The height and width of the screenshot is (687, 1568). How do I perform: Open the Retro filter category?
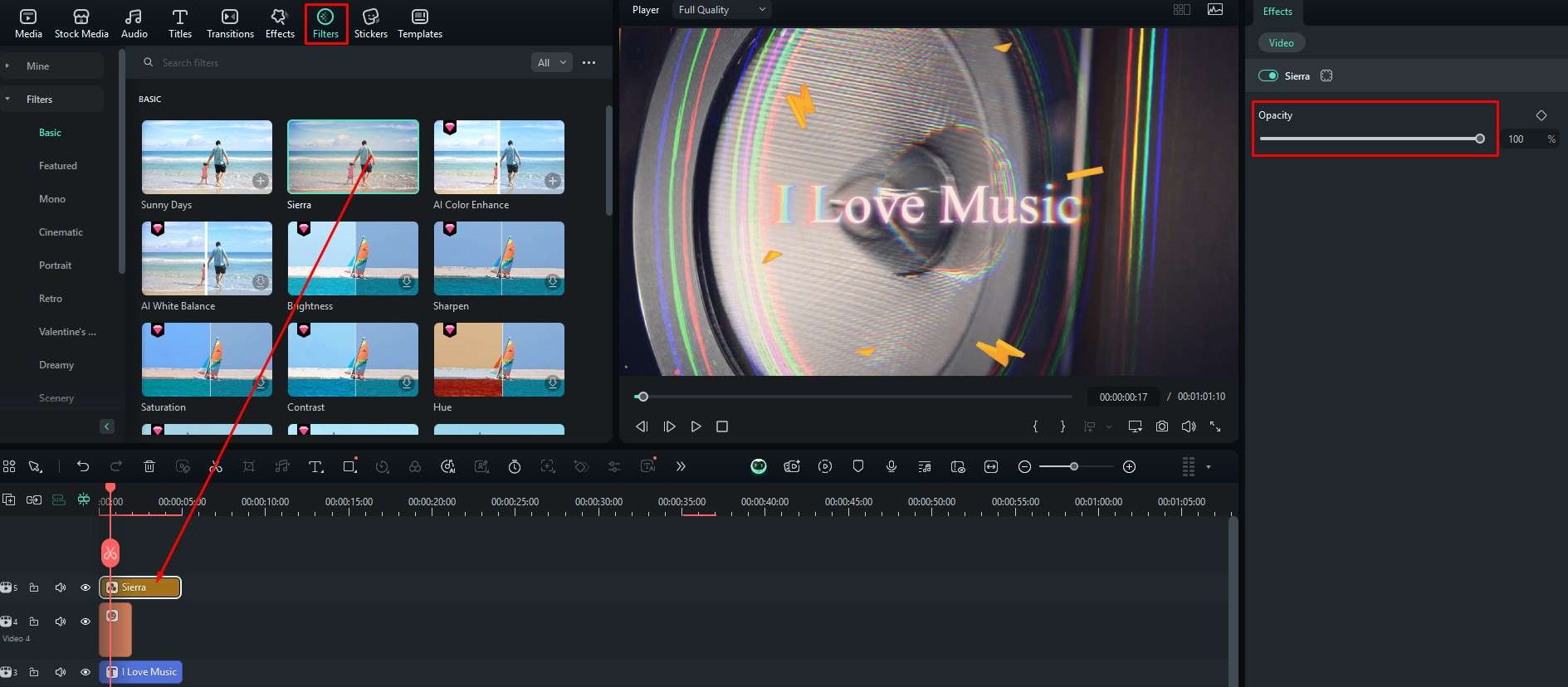tap(51, 299)
